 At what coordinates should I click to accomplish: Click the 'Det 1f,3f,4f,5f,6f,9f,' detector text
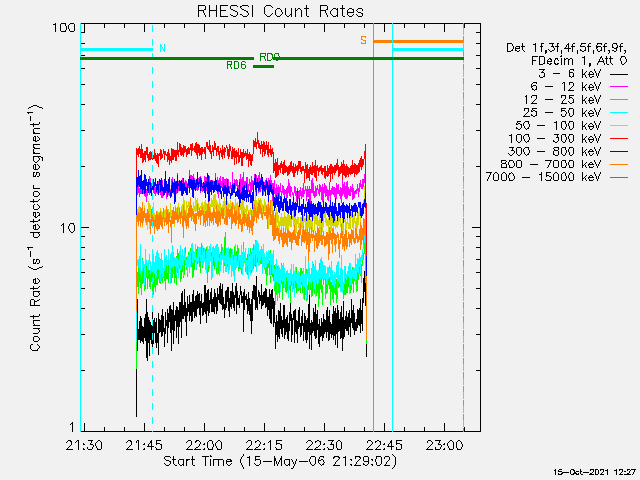567,48
